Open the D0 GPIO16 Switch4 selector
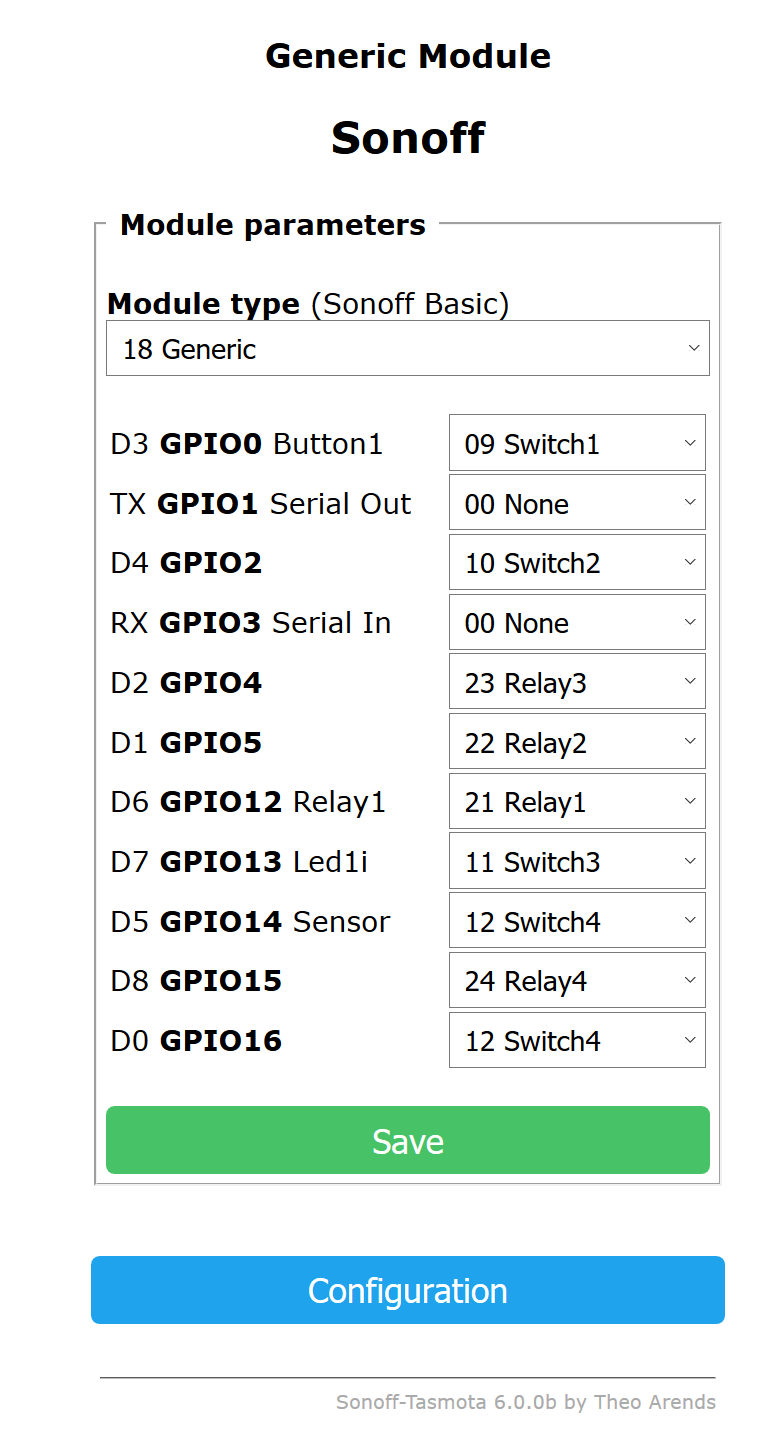The image size is (774, 1456). 576,1040
